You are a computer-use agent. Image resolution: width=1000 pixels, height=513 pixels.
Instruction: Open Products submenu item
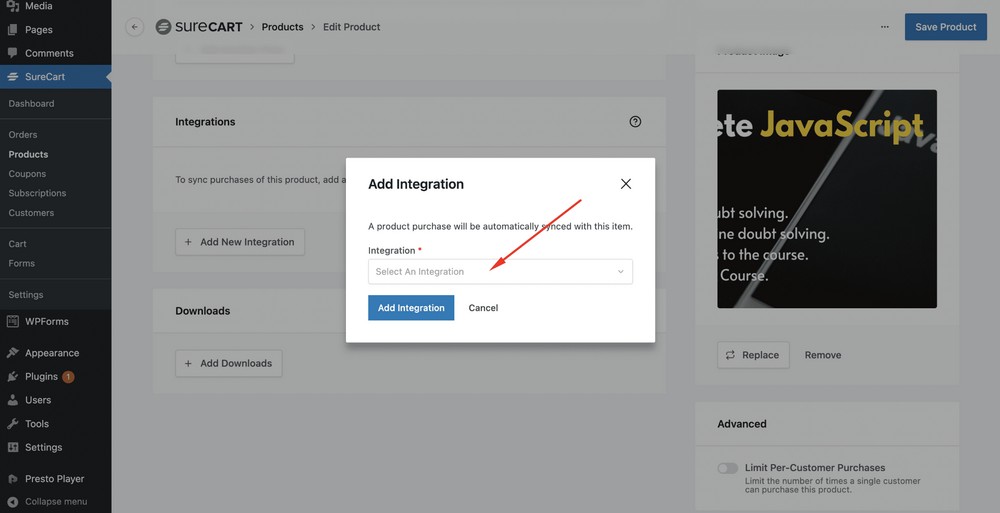coord(28,154)
